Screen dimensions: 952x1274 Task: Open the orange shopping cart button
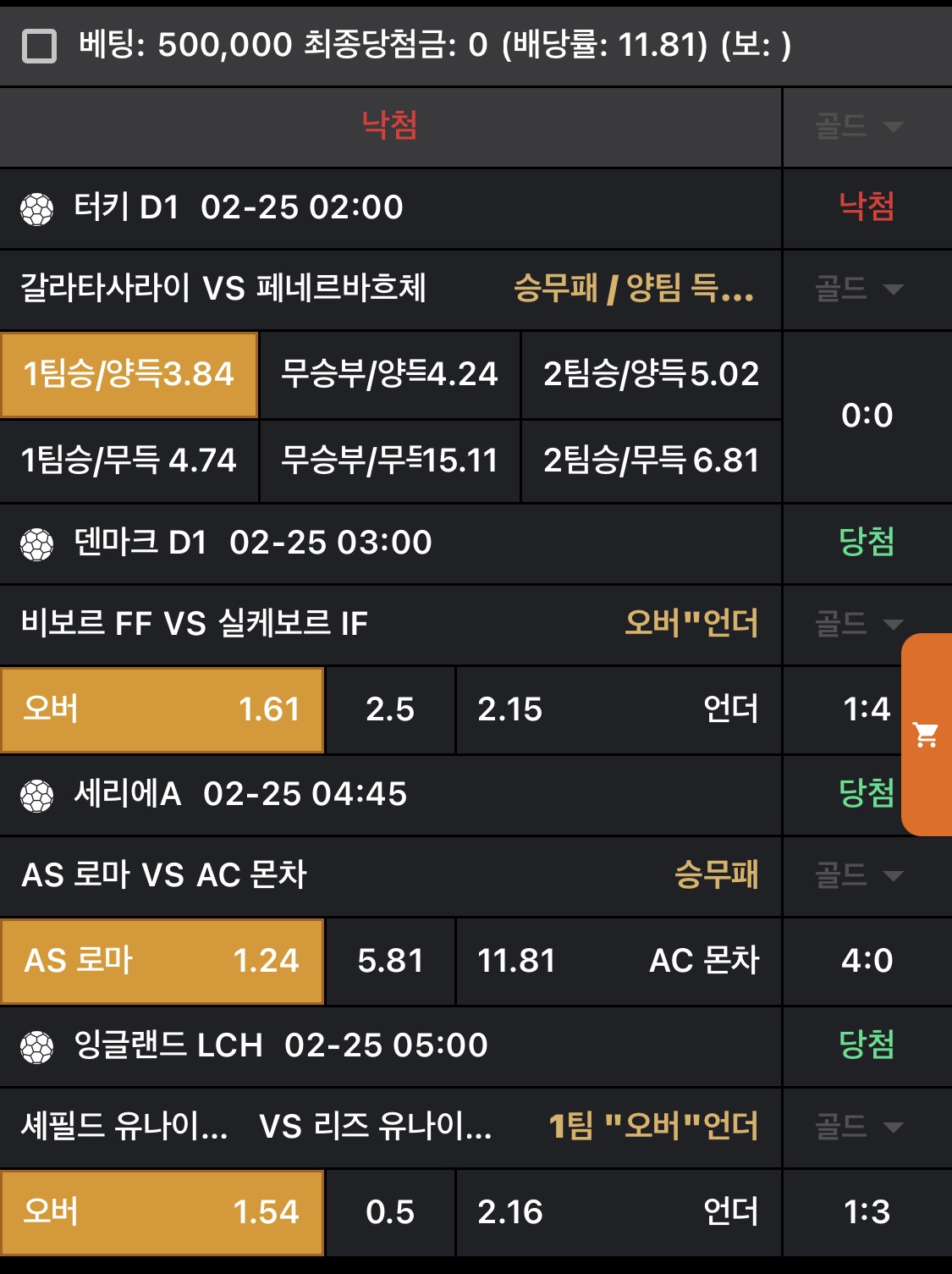pos(927,735)
